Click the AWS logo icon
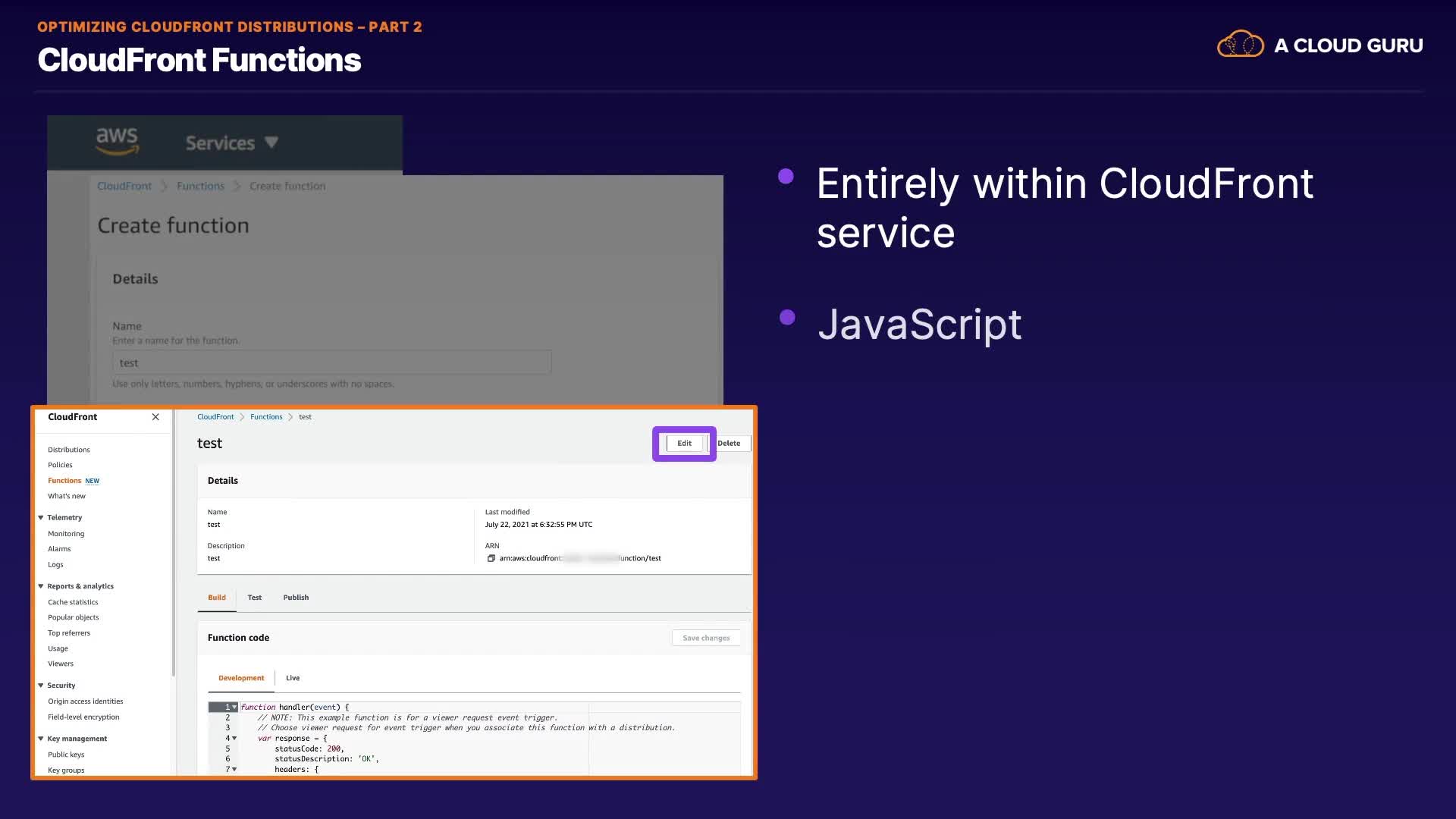 (117, 141)
